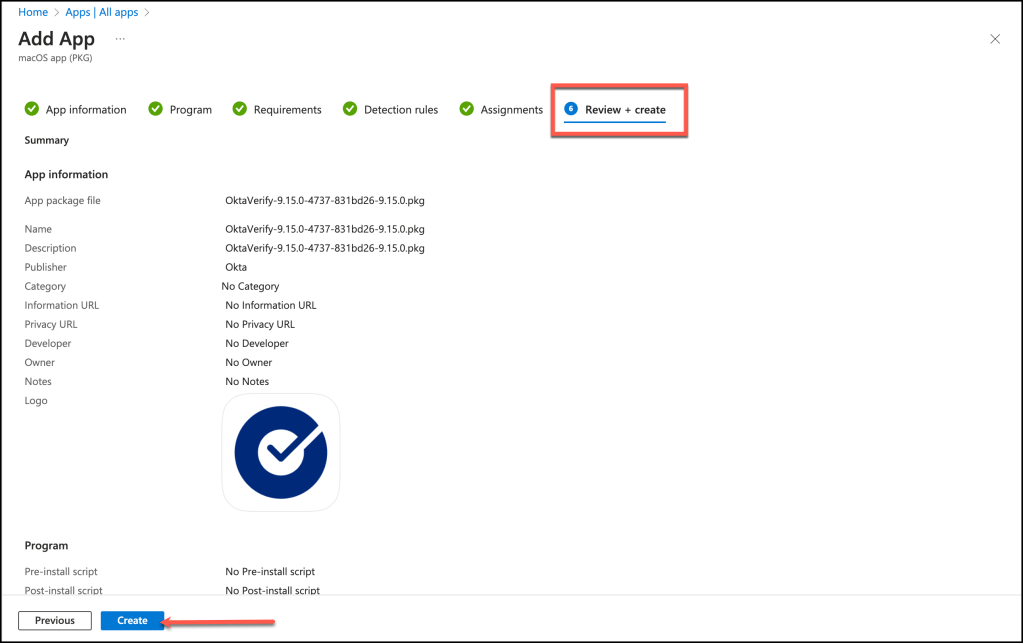The height and width of the screenshot is (643, 1023).
Task: Jump to the Assignments tab
Action: [x=512, y=110]
